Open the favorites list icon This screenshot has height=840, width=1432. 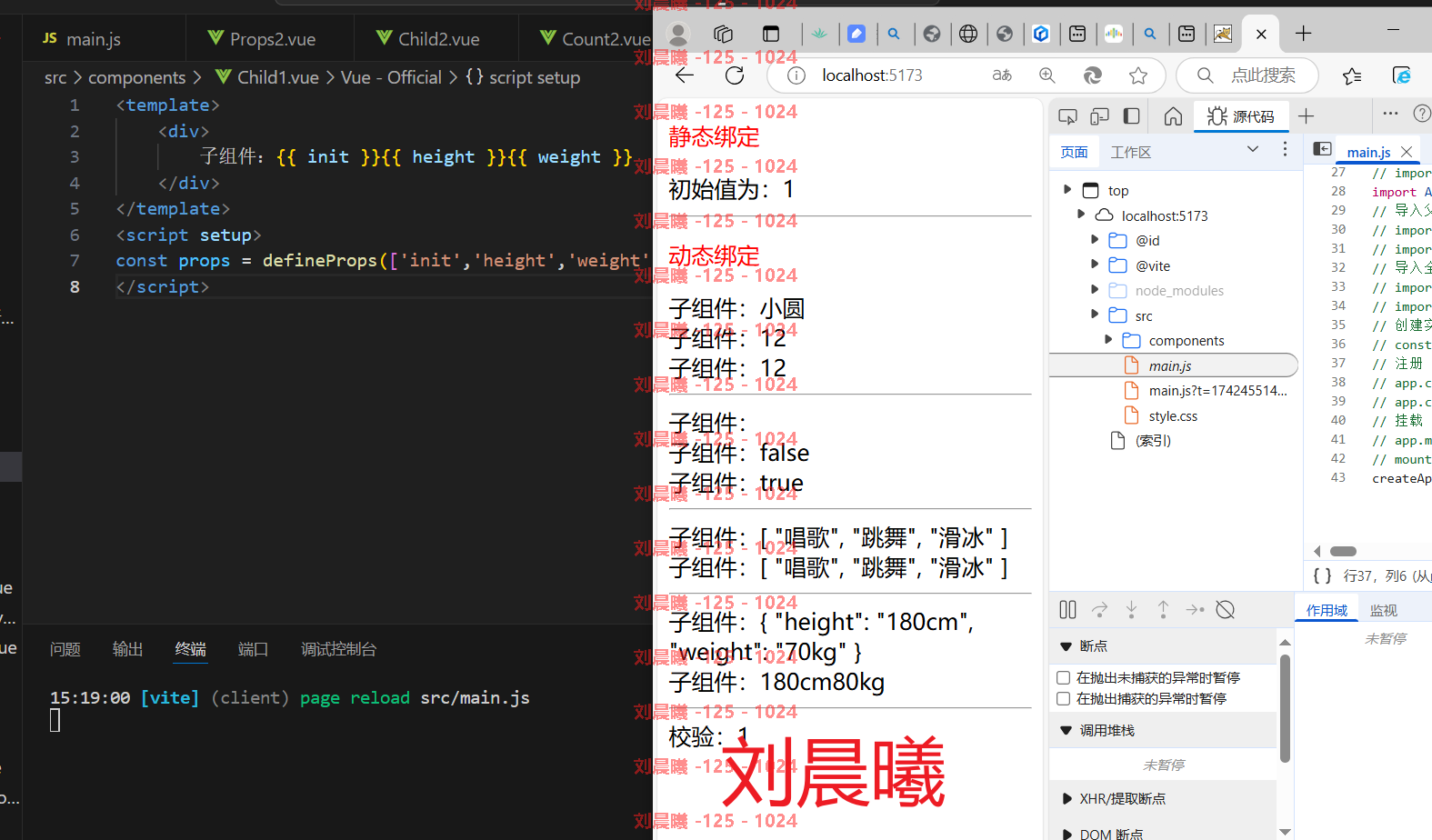pyautogui.click(x=1352, y=75)
